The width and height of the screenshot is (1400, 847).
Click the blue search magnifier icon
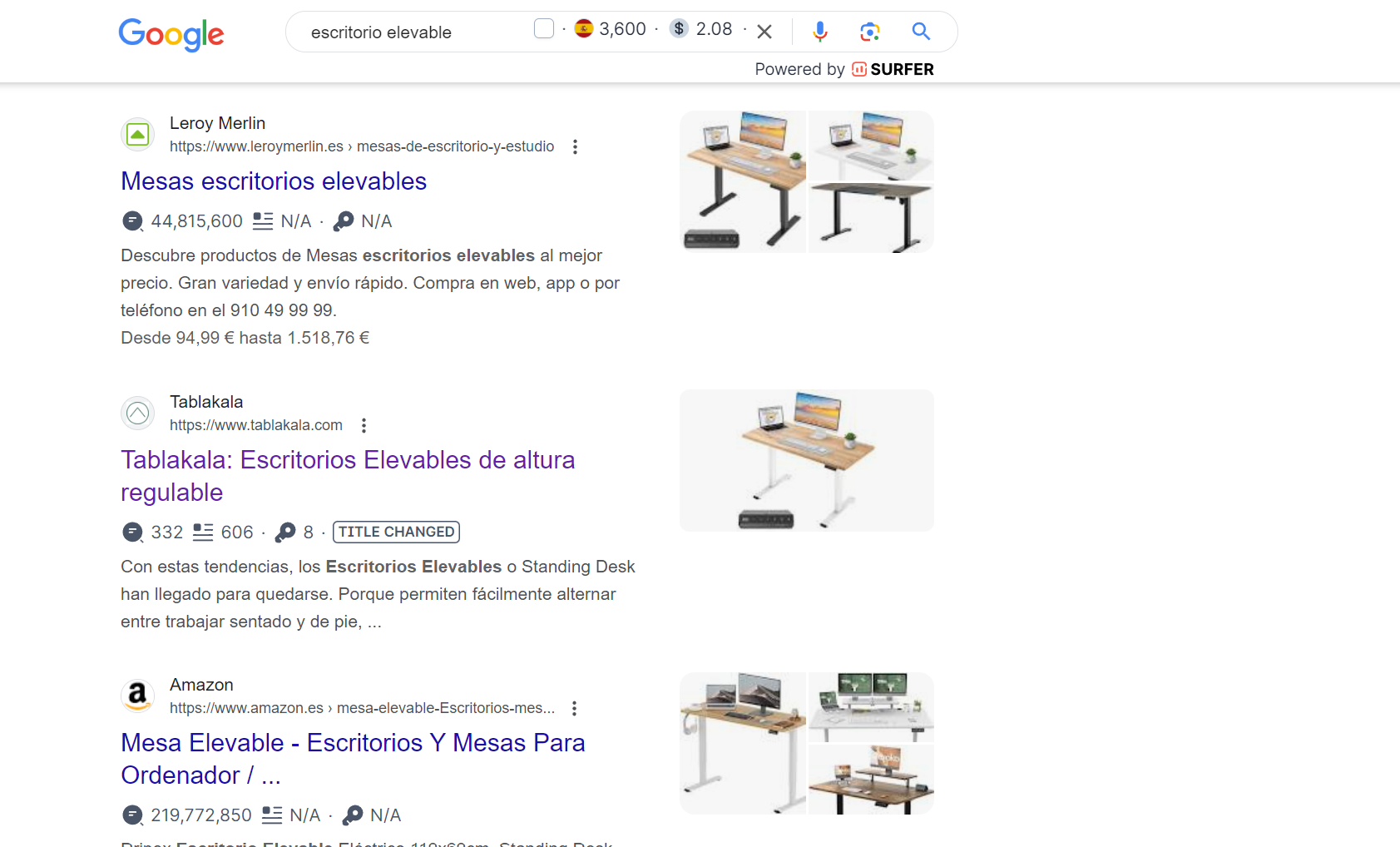tap(921, 32)
